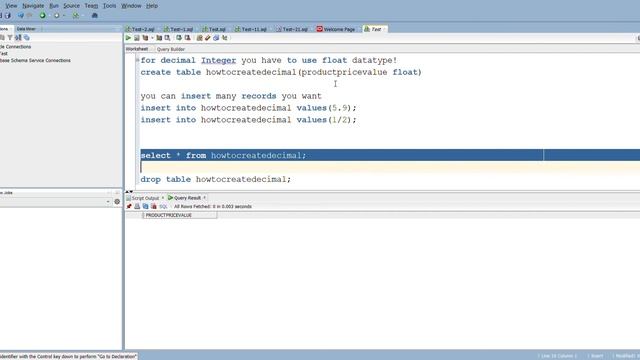The image size is (640, 360).
Task: Open the dropdown in the Jobs panel
Action: click(108, 202)
